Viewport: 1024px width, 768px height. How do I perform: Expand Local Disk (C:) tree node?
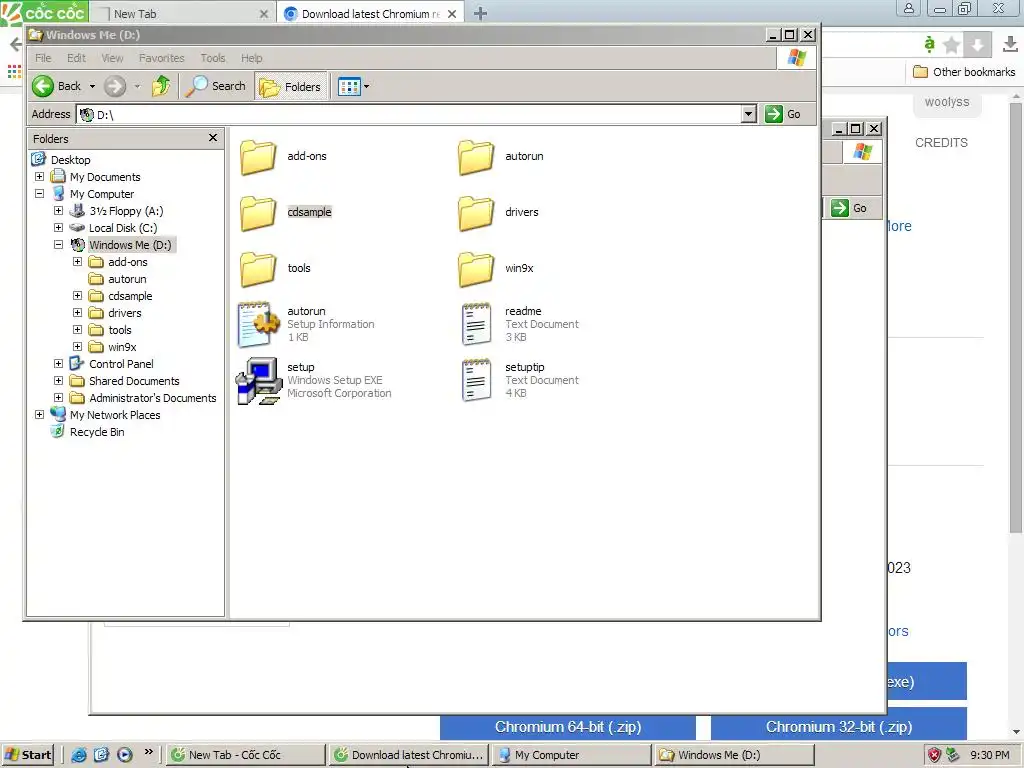tap(58, 228)
